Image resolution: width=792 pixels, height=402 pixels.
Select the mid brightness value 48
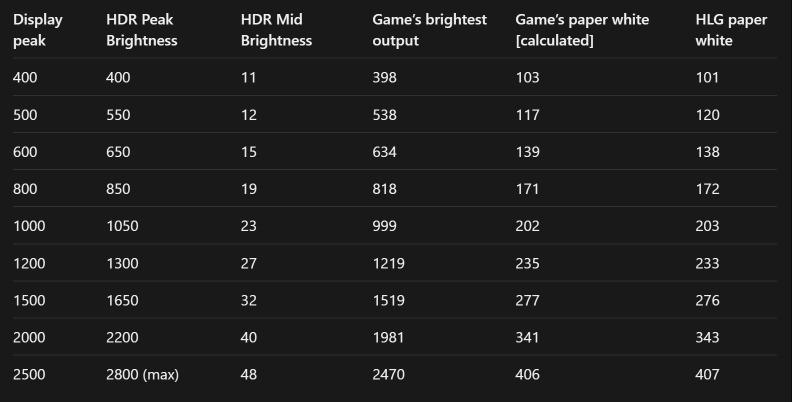coord(249,374)
